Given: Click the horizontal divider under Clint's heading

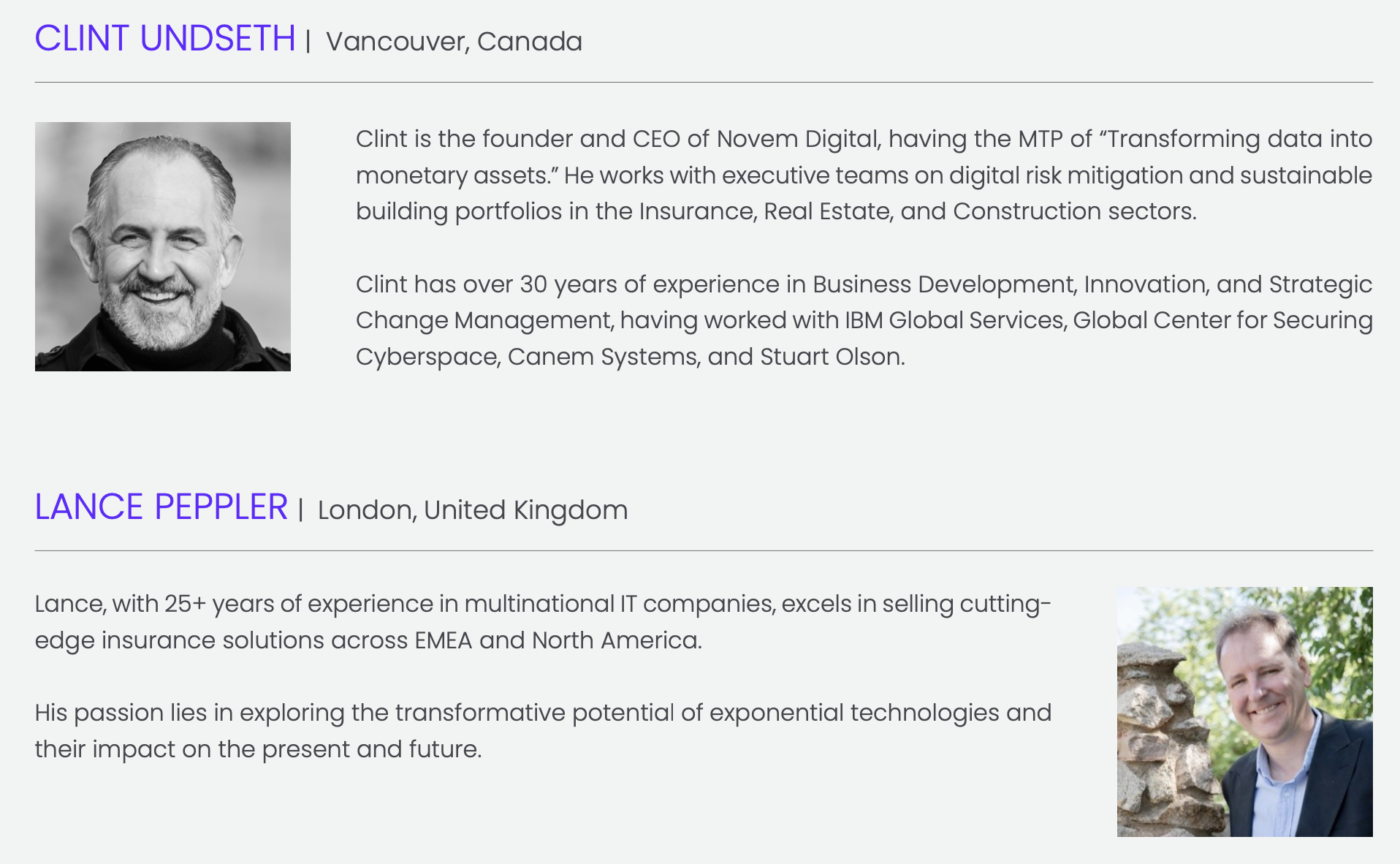Looking at the screenshot, I should (704, 82).
